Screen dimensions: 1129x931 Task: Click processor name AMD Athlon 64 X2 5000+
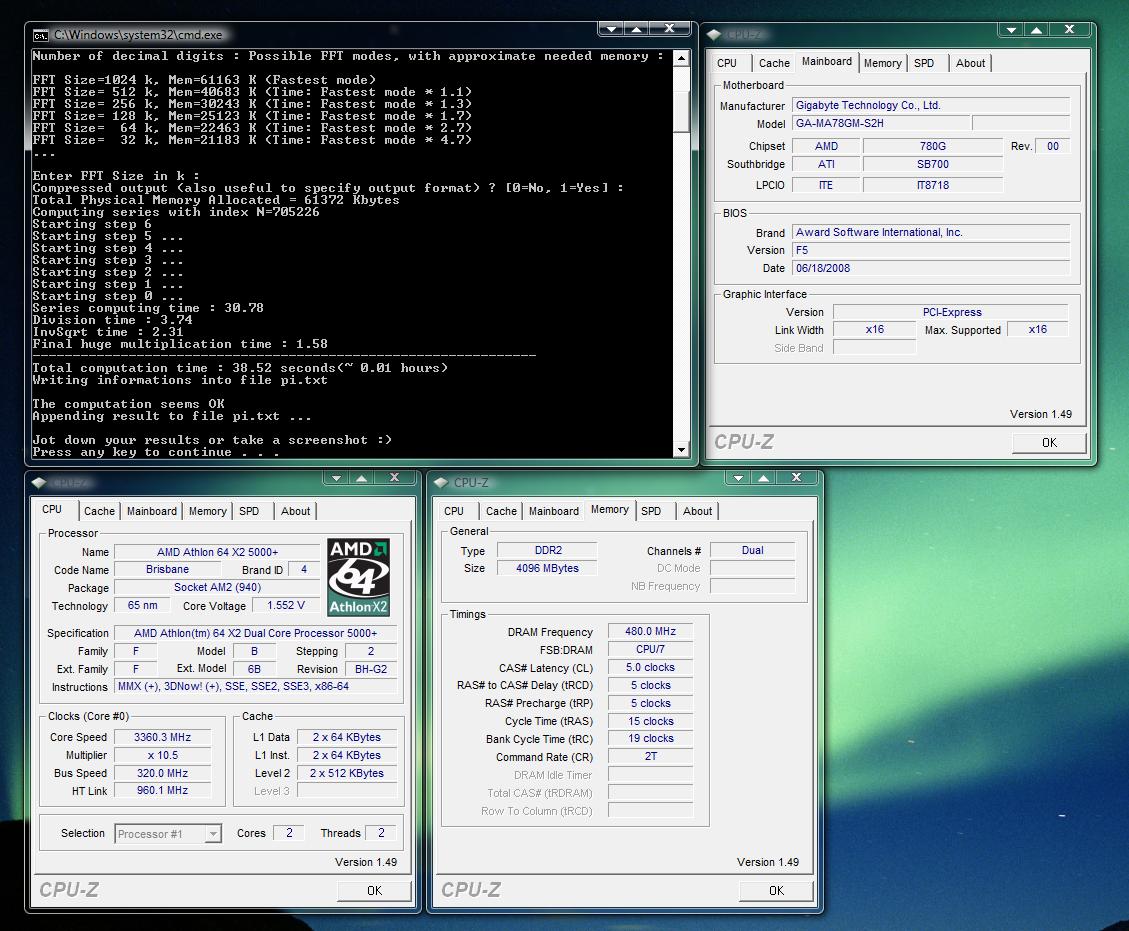217,552
